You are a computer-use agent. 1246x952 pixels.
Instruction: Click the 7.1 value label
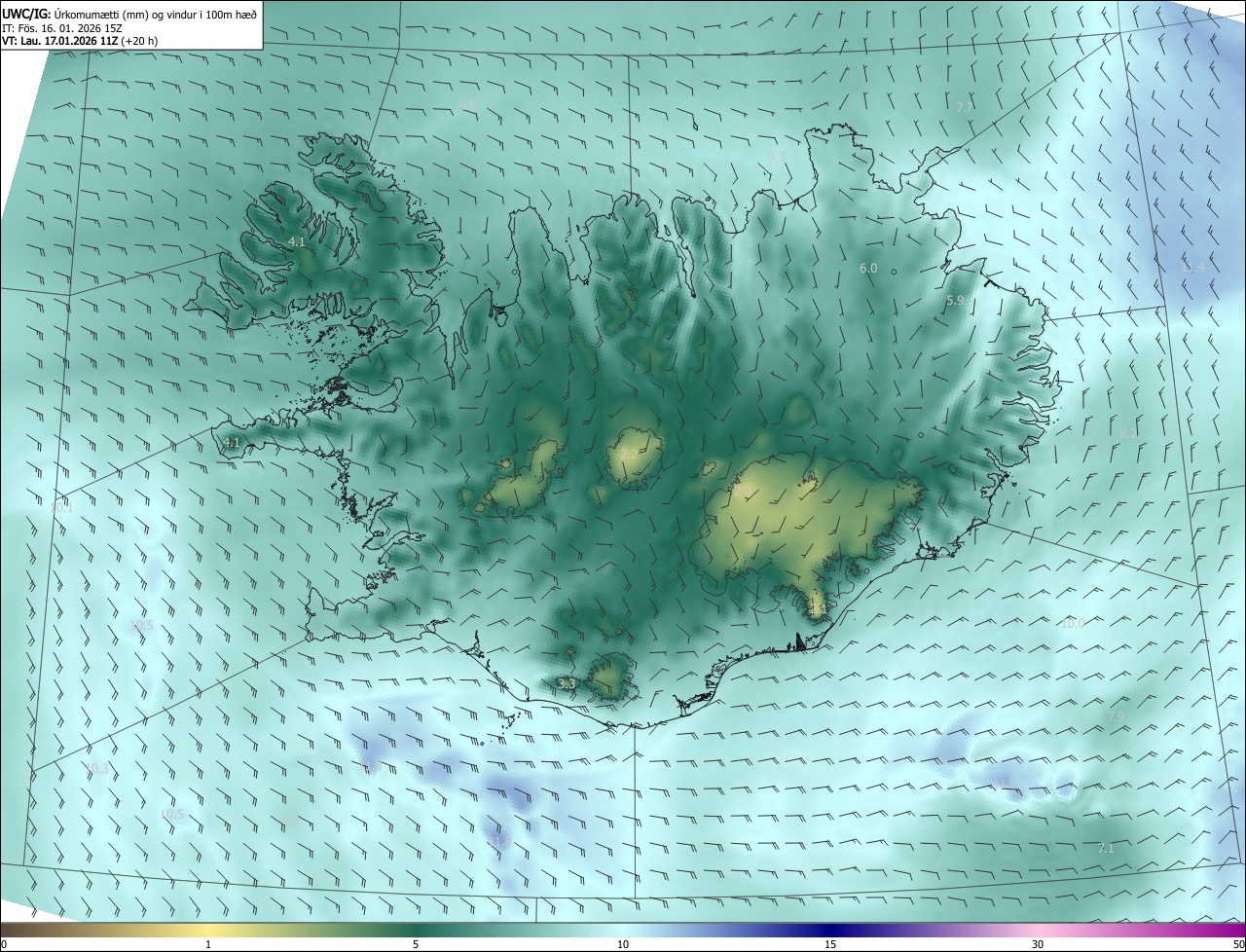[1106, 849]
